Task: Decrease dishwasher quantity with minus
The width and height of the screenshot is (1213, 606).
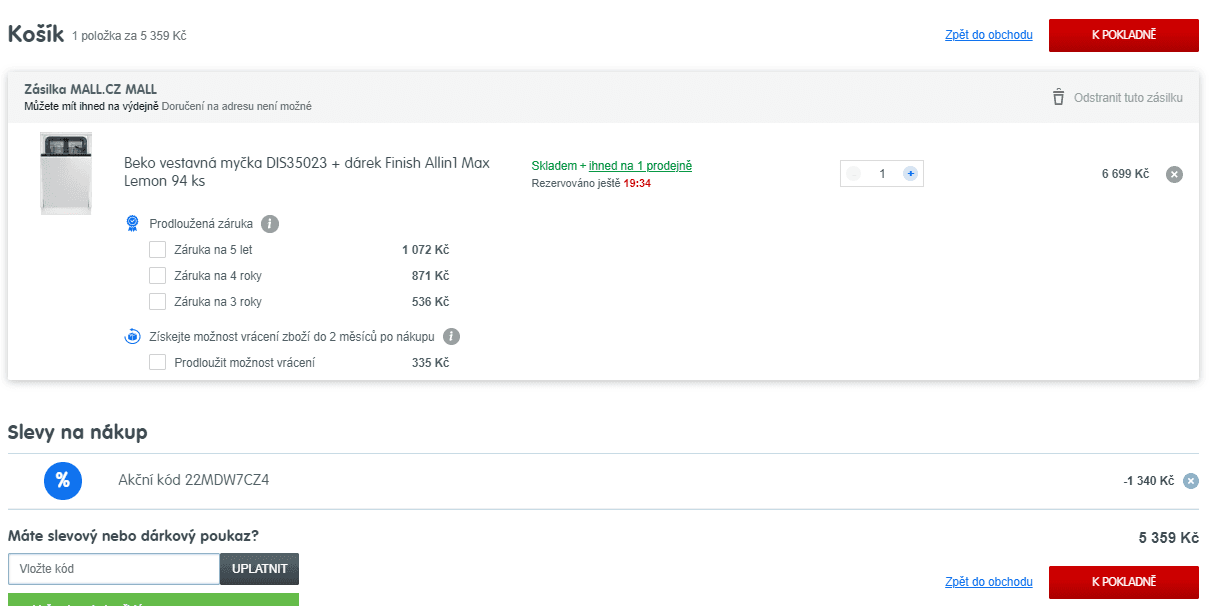Action: pos(853,174)
